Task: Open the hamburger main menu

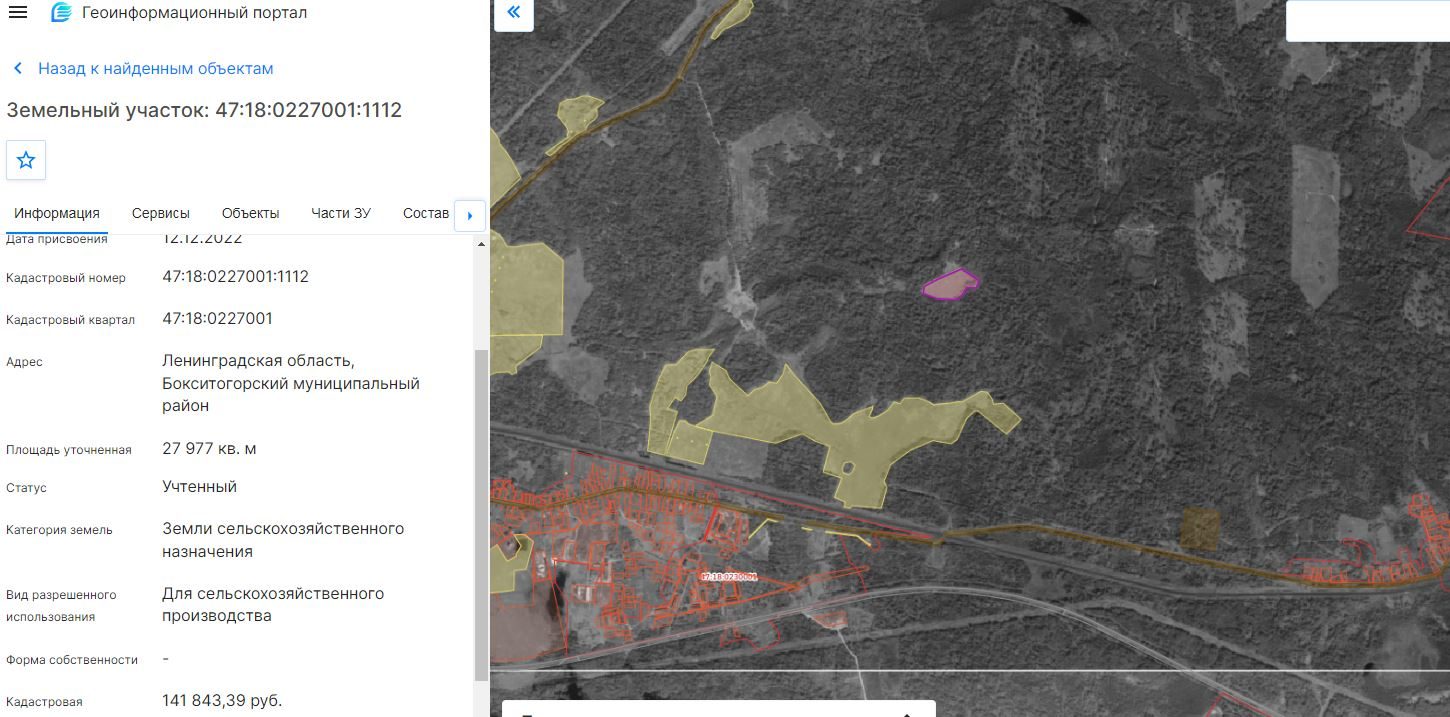Action: (x=18, y=13)
